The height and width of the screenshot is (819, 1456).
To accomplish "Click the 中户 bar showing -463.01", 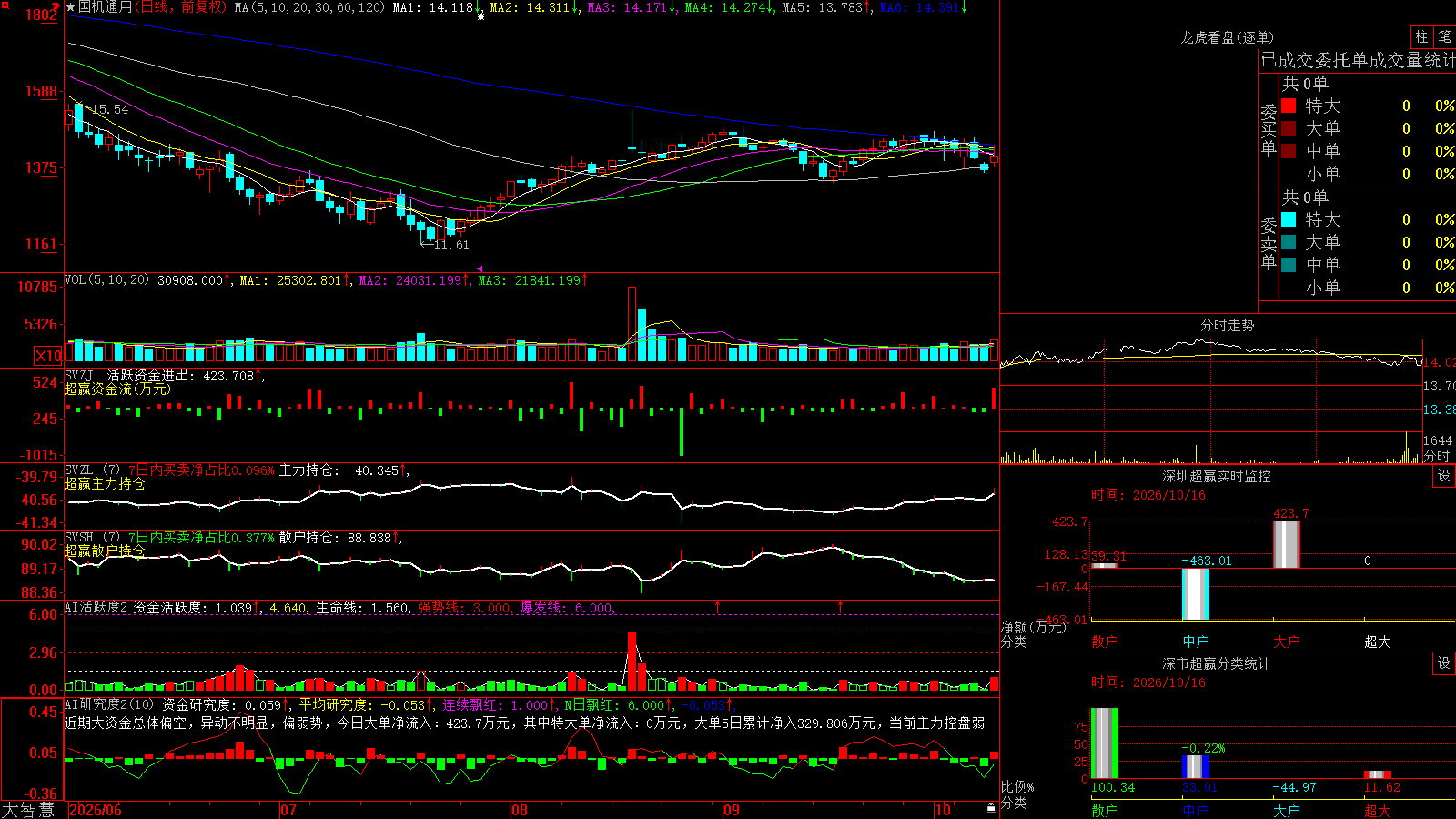I will coord(1195,594).
